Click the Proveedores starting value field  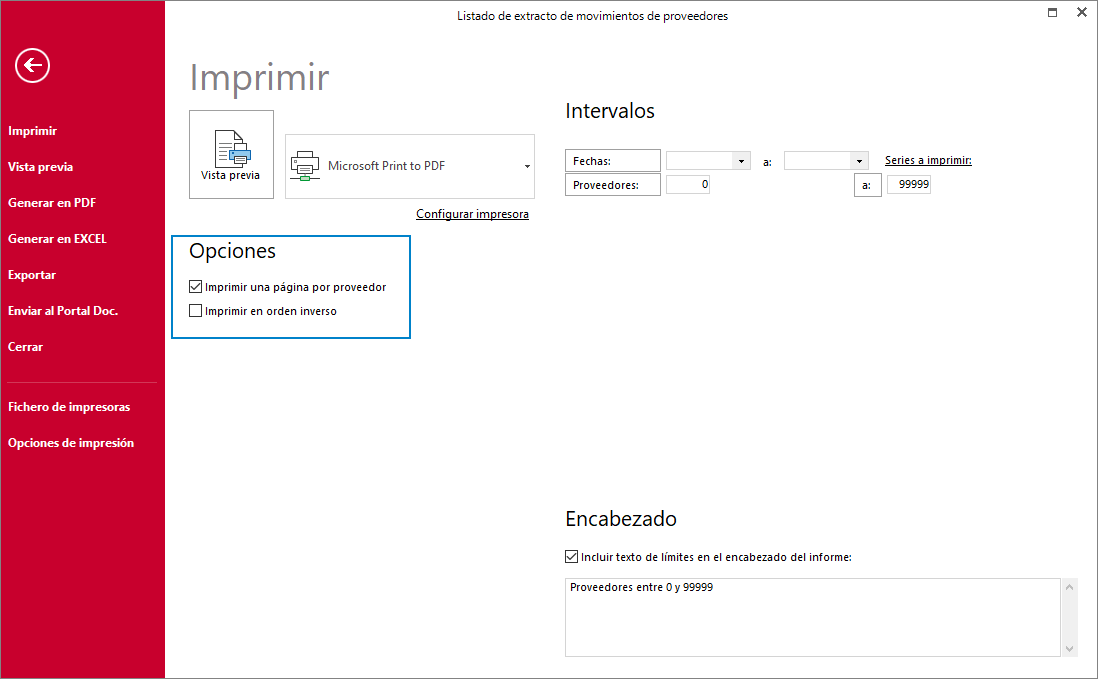tap(688, 184)
